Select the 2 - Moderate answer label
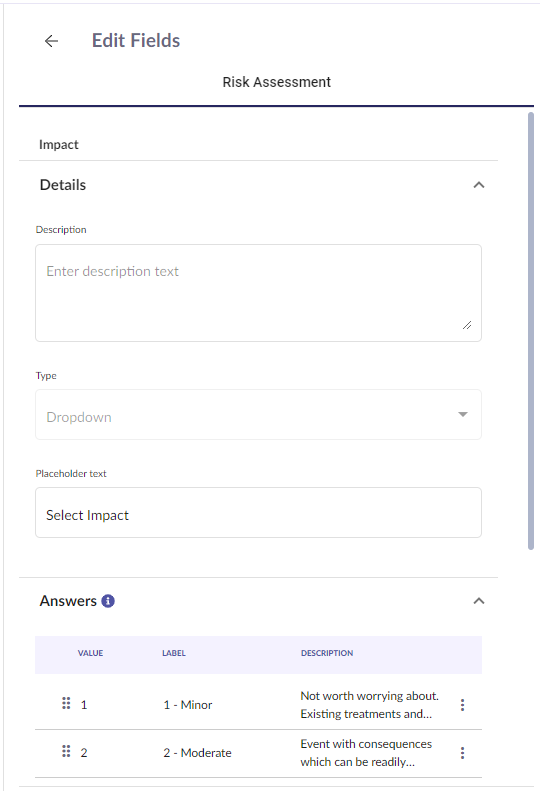This screenshot has width=540, height=791. [197, 753]
